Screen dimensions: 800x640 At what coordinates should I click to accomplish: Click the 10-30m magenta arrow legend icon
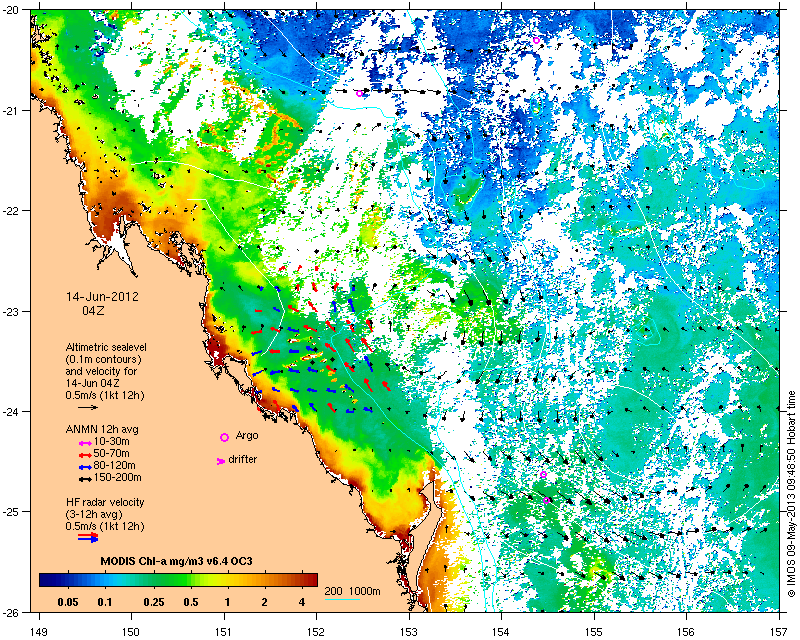point(85,443)
